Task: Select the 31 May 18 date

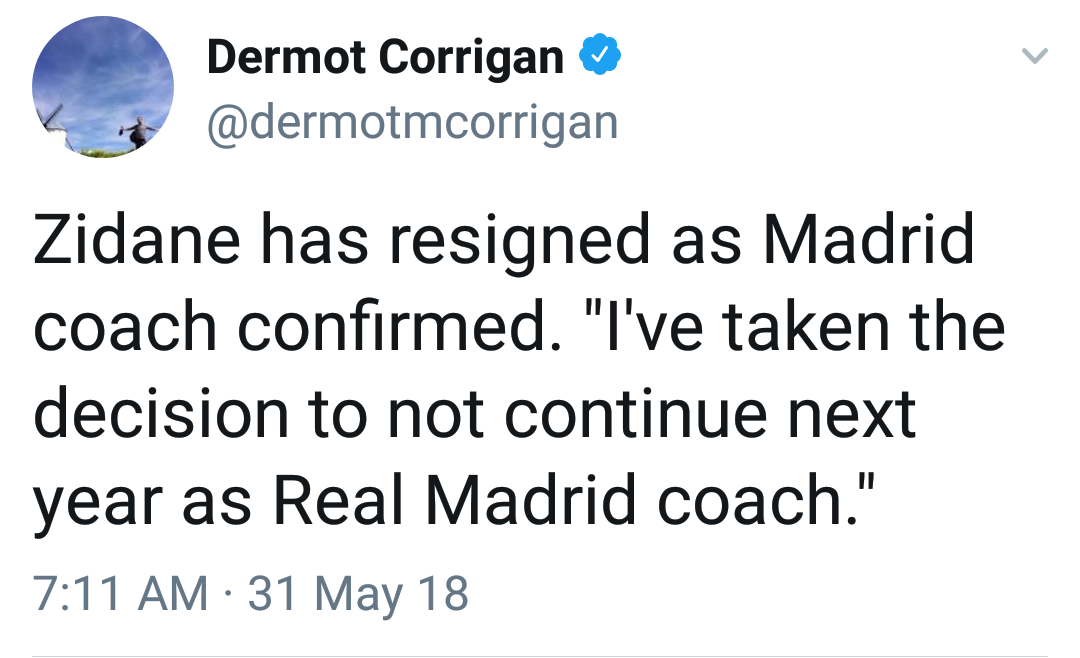Action: coord(358,593)
